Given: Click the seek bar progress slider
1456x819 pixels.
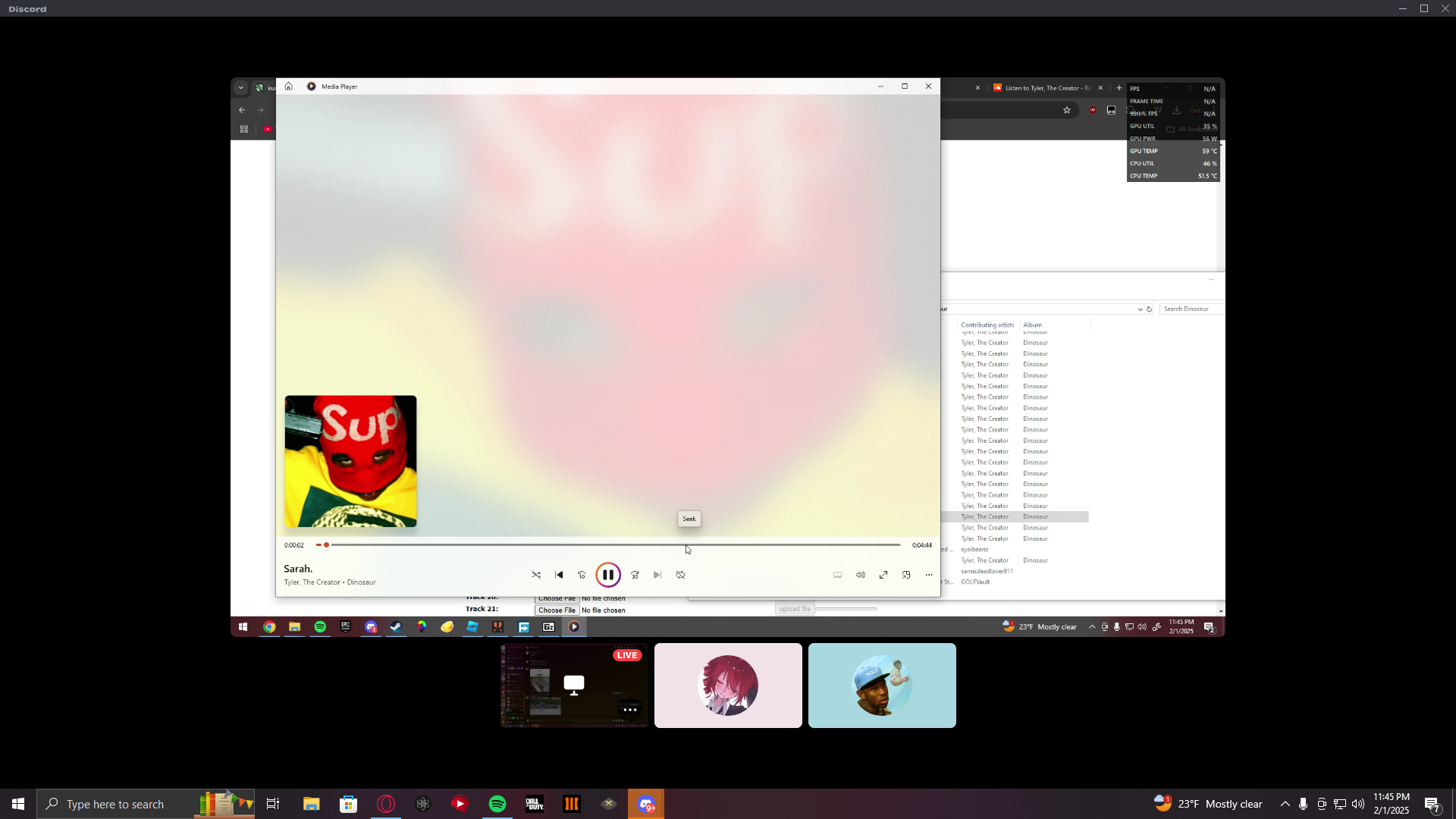Looking at the screenshot, I should [327, 544].
